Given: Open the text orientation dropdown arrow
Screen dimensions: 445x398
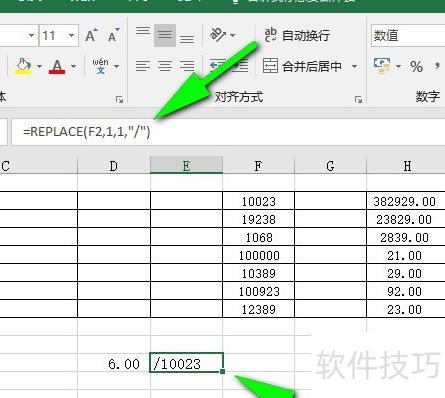Looking at the screenshot, I should (233, 35).
